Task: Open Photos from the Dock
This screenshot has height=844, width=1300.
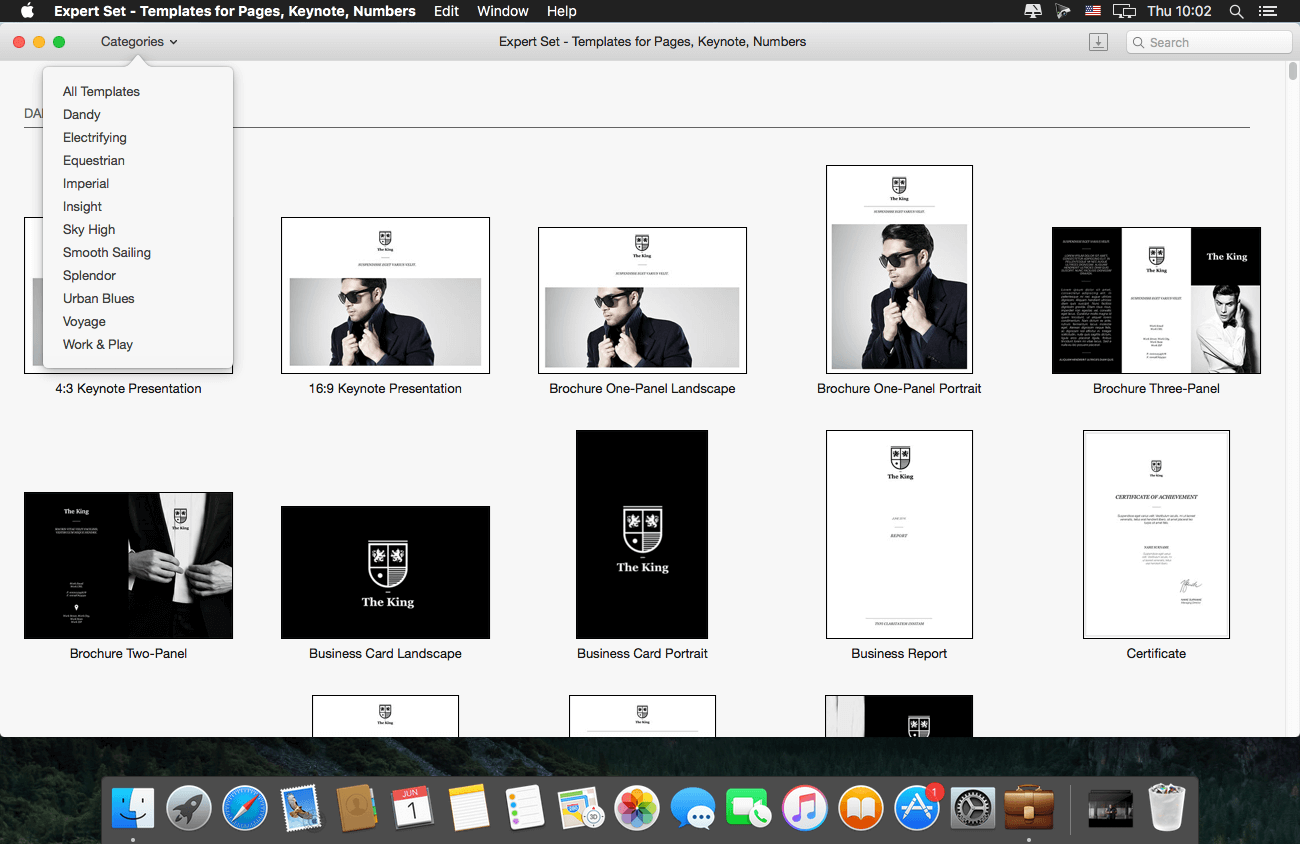Action: (x=637, y=808)
